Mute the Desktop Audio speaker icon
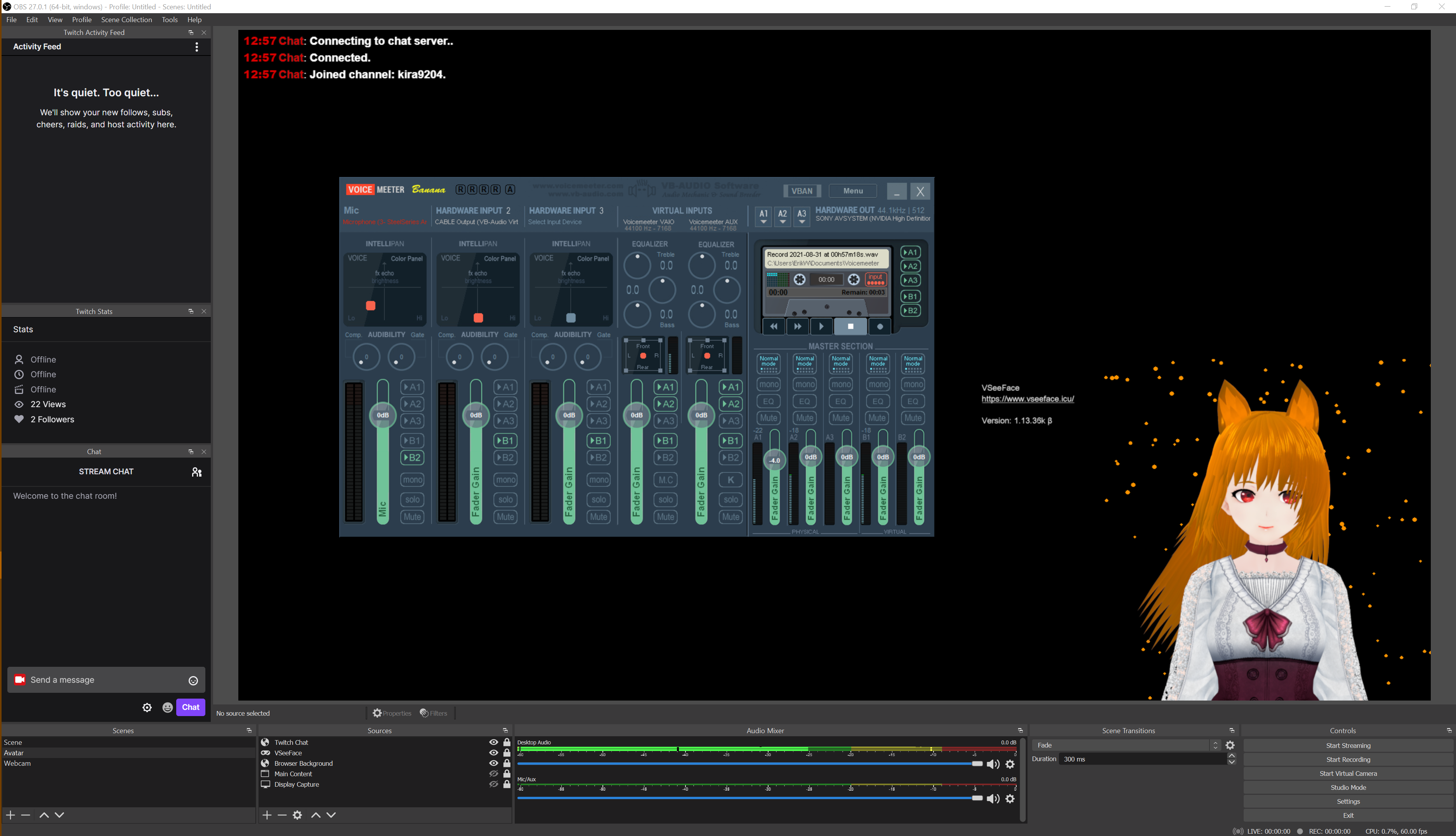1456x836 pixels. pyautogui.click(x=993, y=764)
